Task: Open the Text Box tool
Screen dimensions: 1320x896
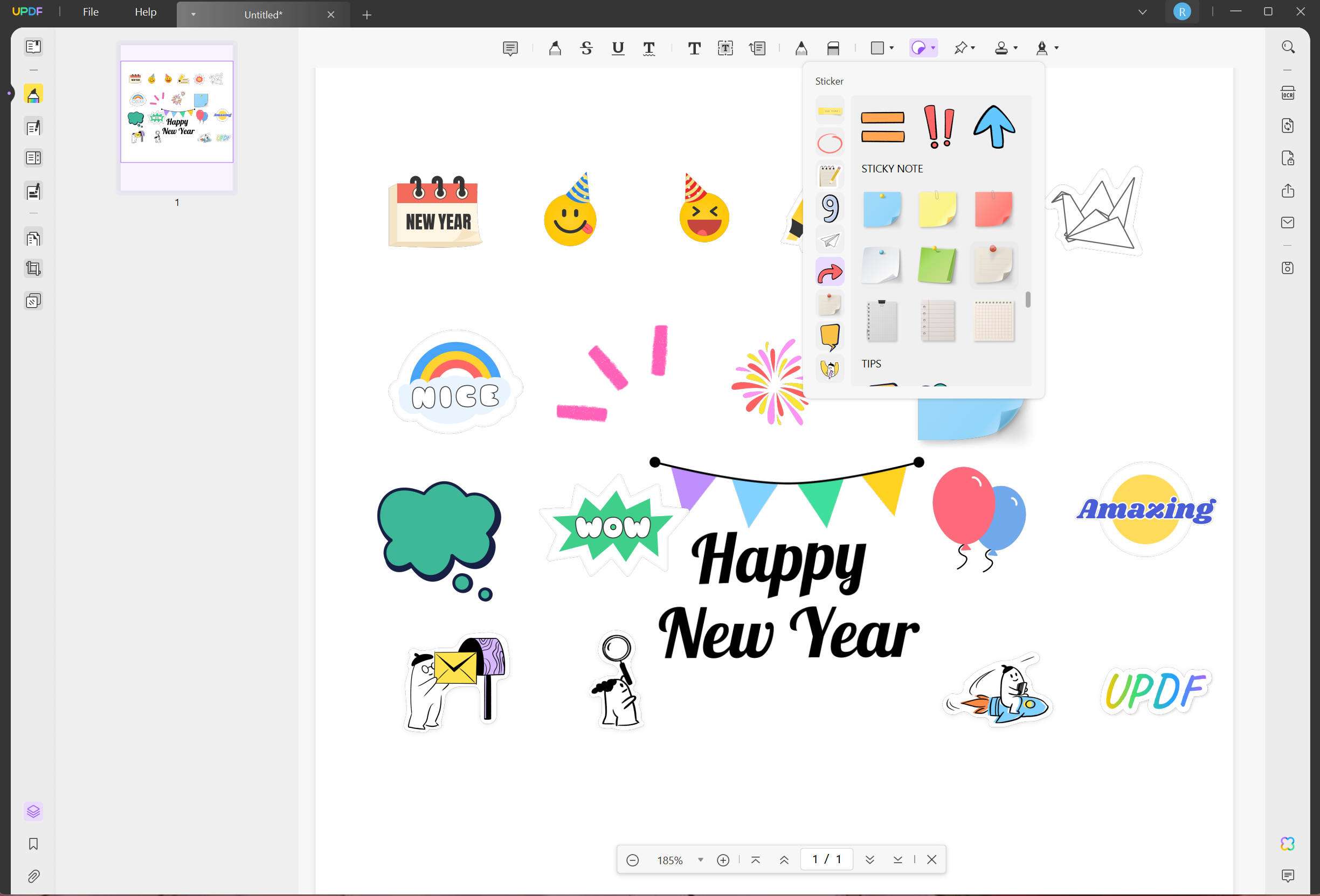Action: (725, 48)
